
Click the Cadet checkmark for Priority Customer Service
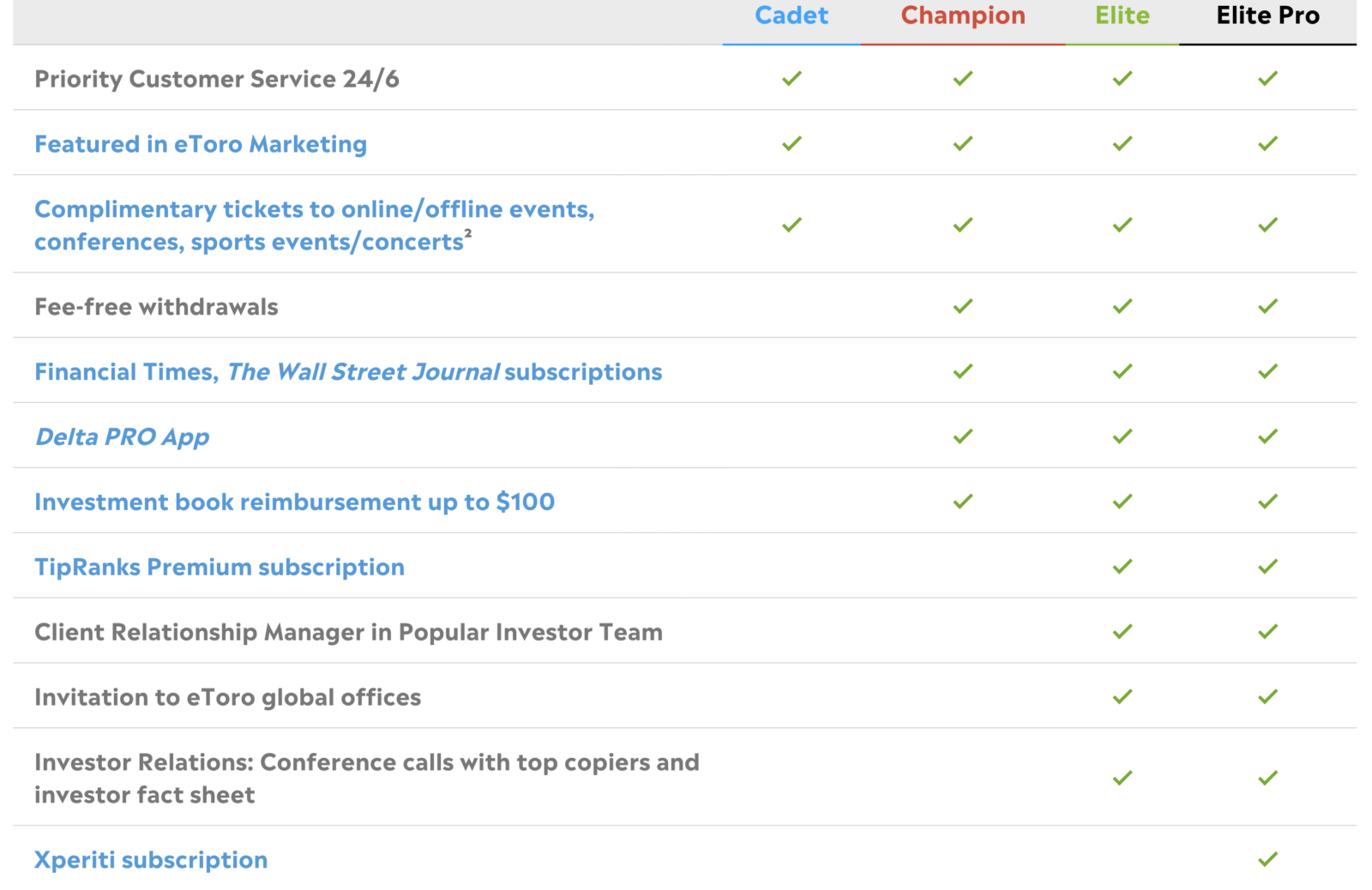click(791, 78)
